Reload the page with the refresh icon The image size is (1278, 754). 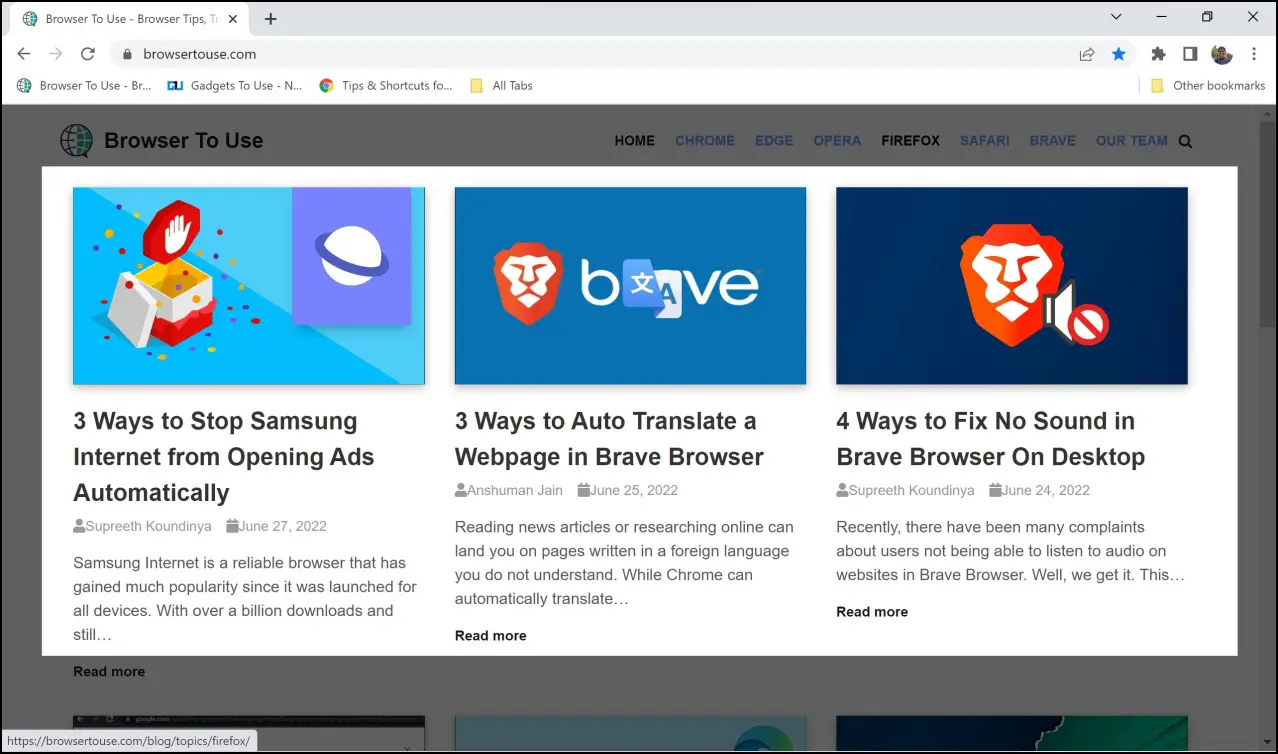click(x=88, y=54)
